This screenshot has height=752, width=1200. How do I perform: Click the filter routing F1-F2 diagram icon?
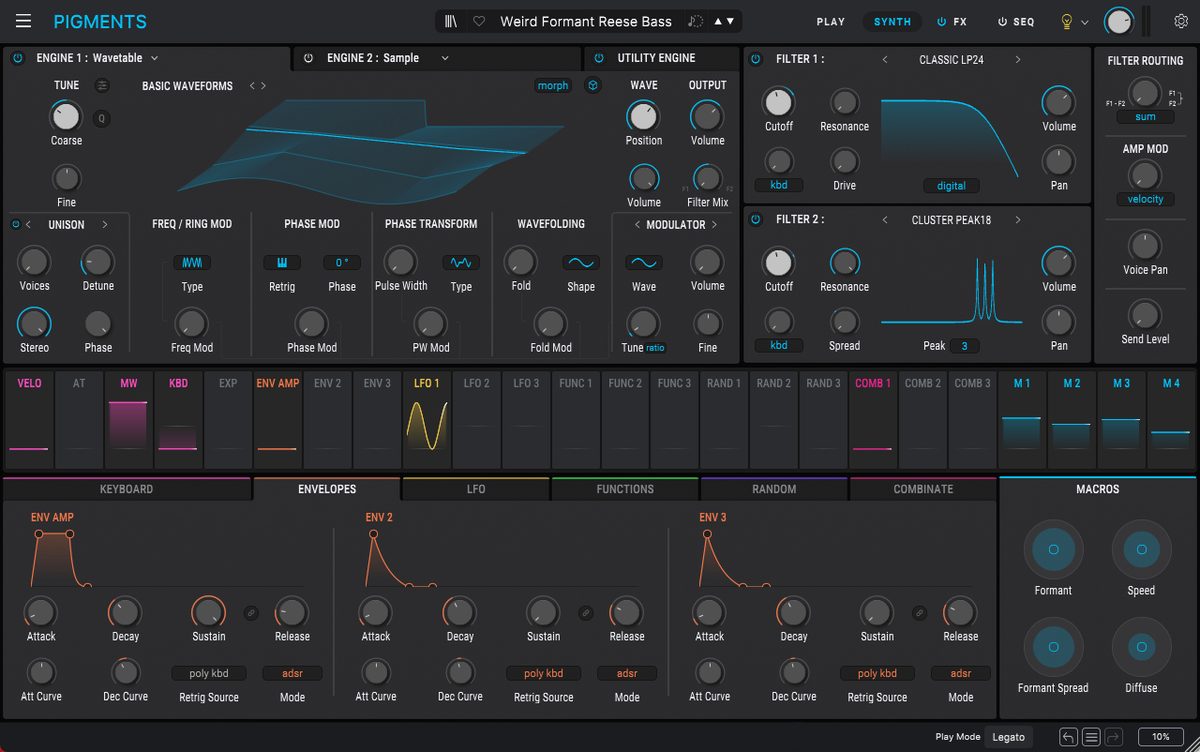point(1173,97)
